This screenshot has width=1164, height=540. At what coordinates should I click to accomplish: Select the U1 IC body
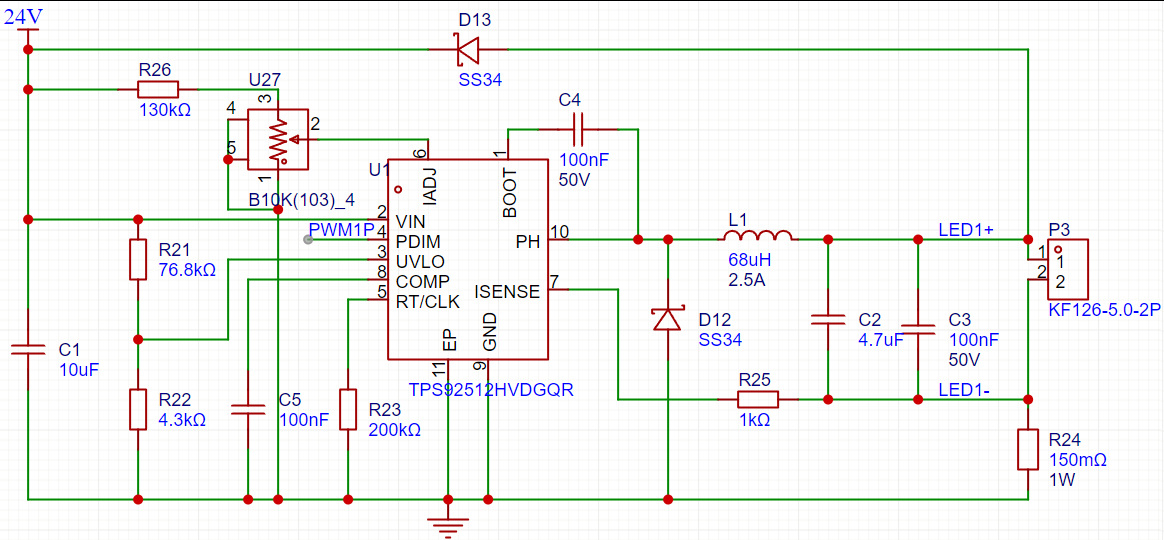coord(468,258)
